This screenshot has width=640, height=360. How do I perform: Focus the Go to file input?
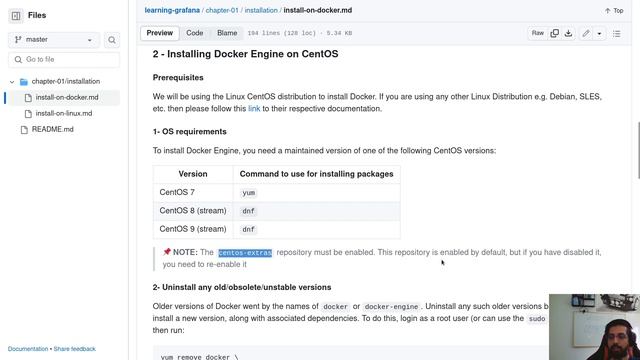point(64,60)
